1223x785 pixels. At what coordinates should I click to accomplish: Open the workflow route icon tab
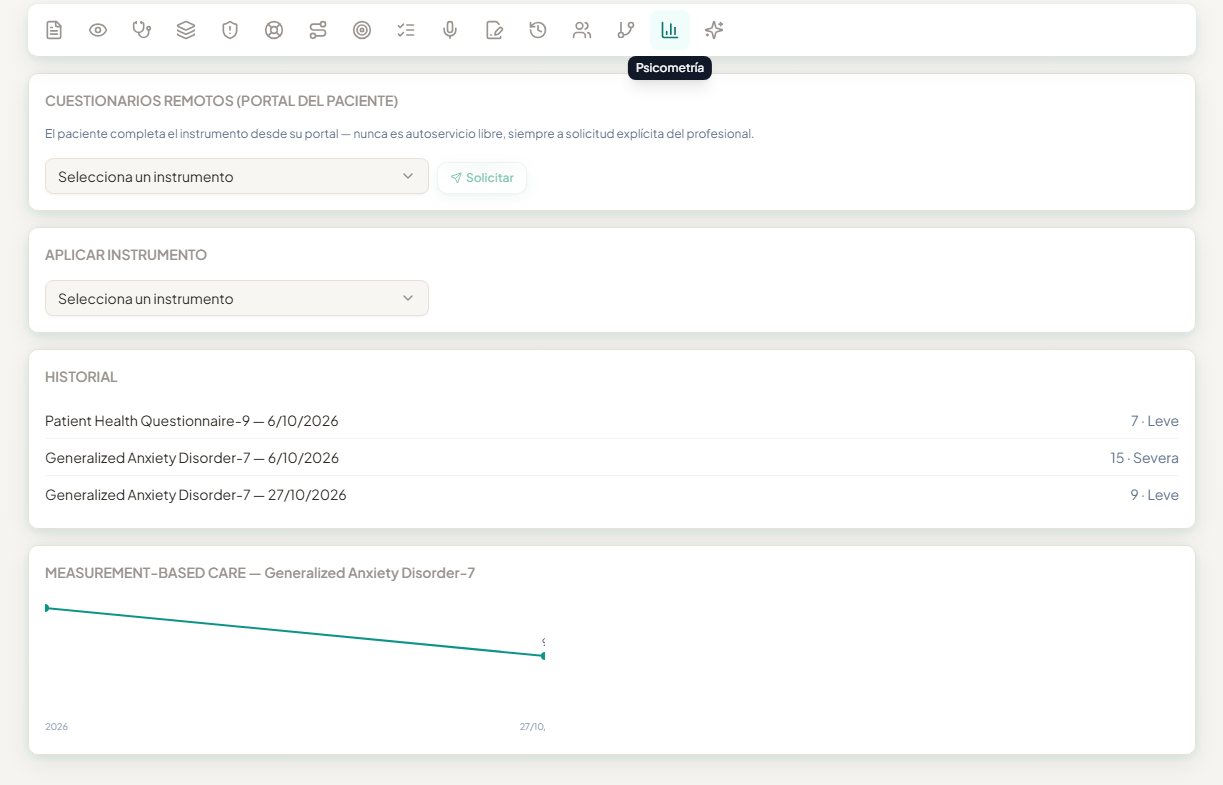[318, 30]
